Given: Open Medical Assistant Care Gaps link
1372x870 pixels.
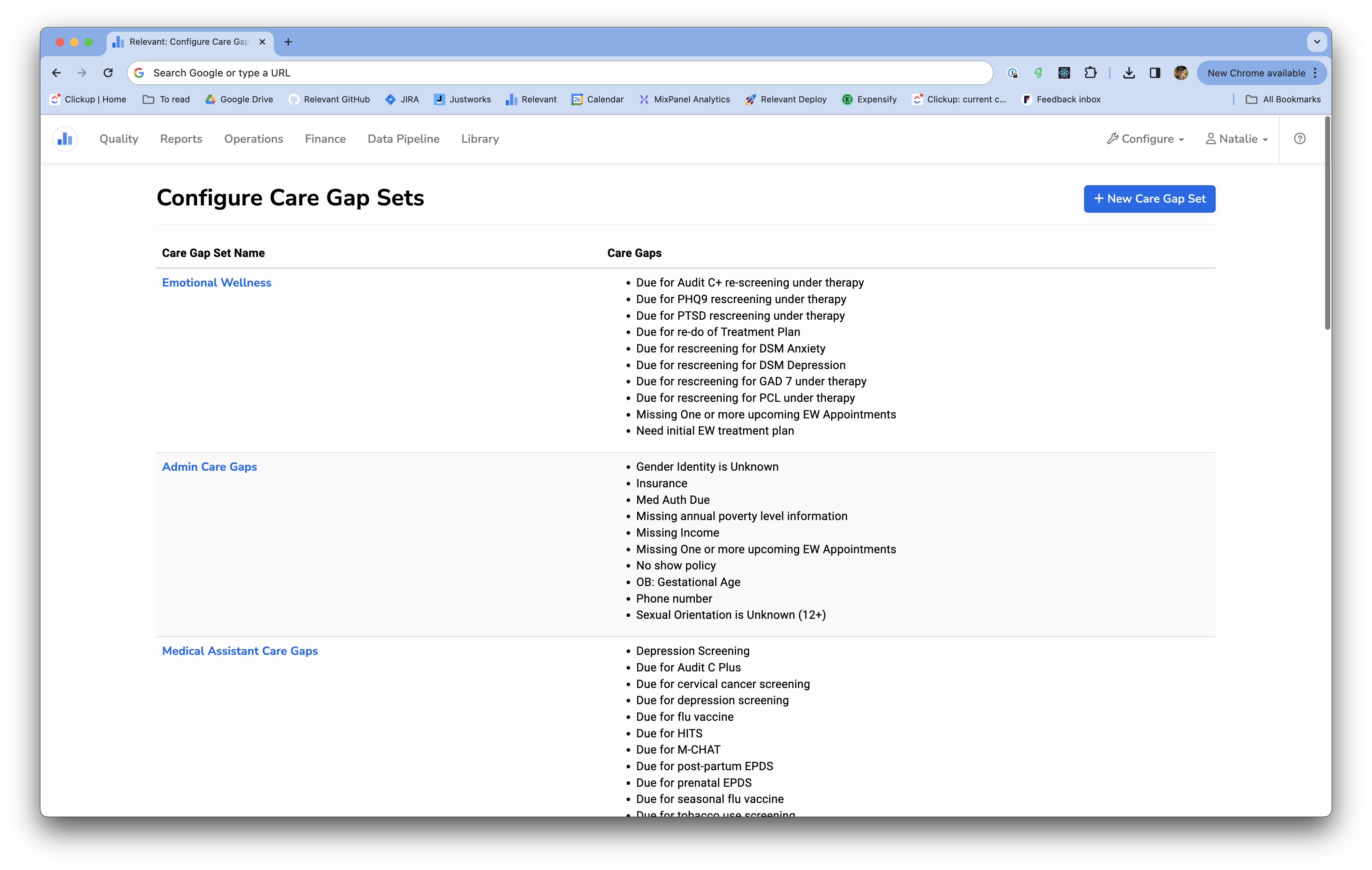Looking at the screenshot, I should (239, 651).
